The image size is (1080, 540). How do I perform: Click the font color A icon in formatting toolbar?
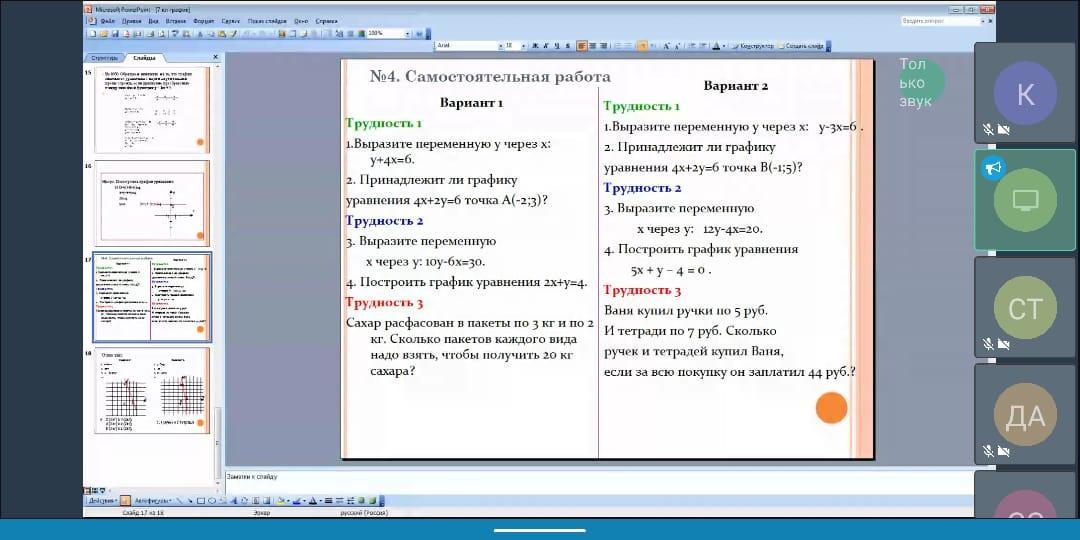(x=716, y=46)
